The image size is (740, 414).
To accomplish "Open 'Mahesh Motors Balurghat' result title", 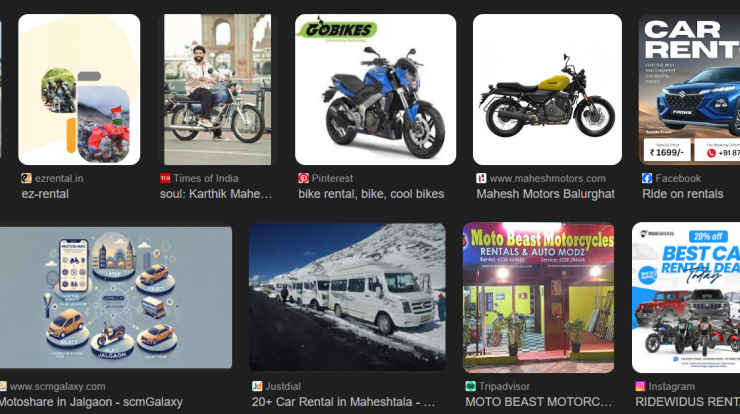I will (x=546, y=194).
